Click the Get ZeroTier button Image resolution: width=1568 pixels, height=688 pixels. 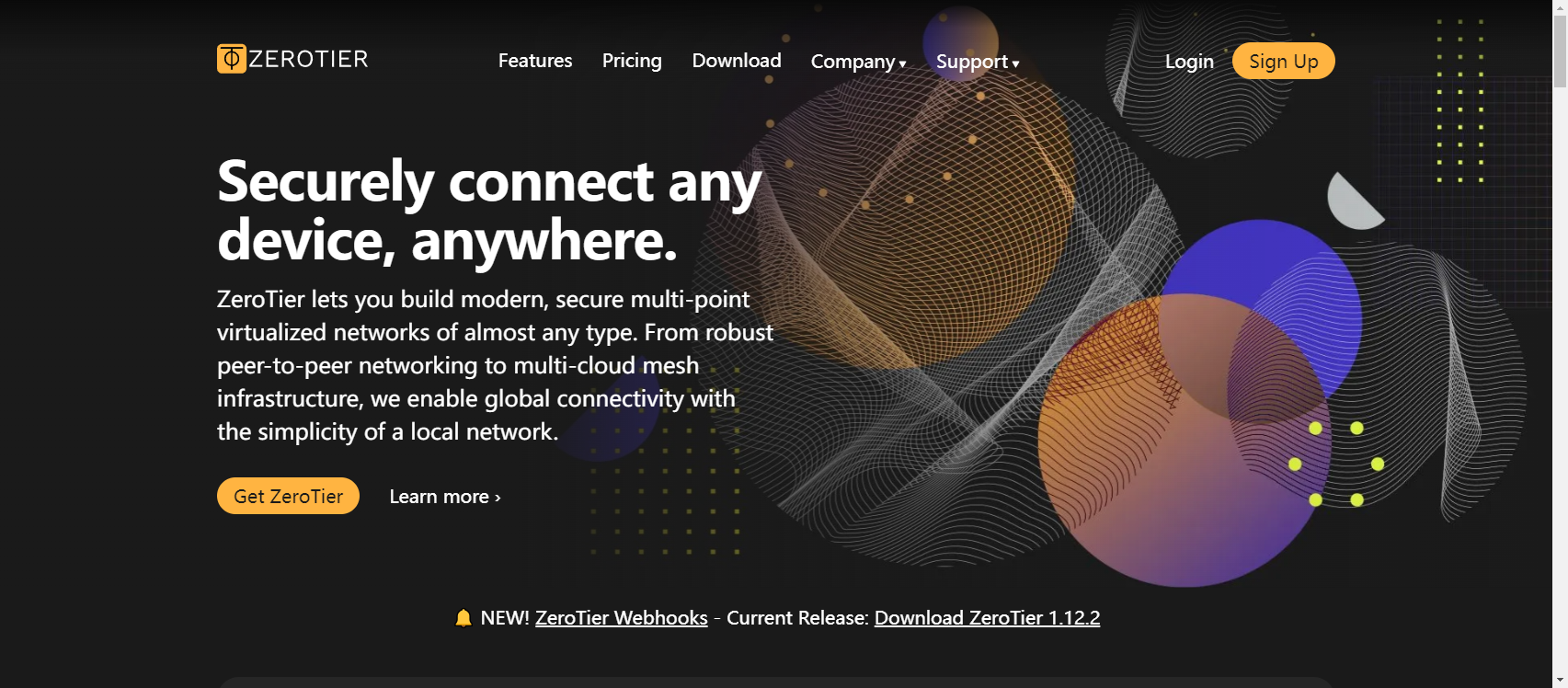288,496
